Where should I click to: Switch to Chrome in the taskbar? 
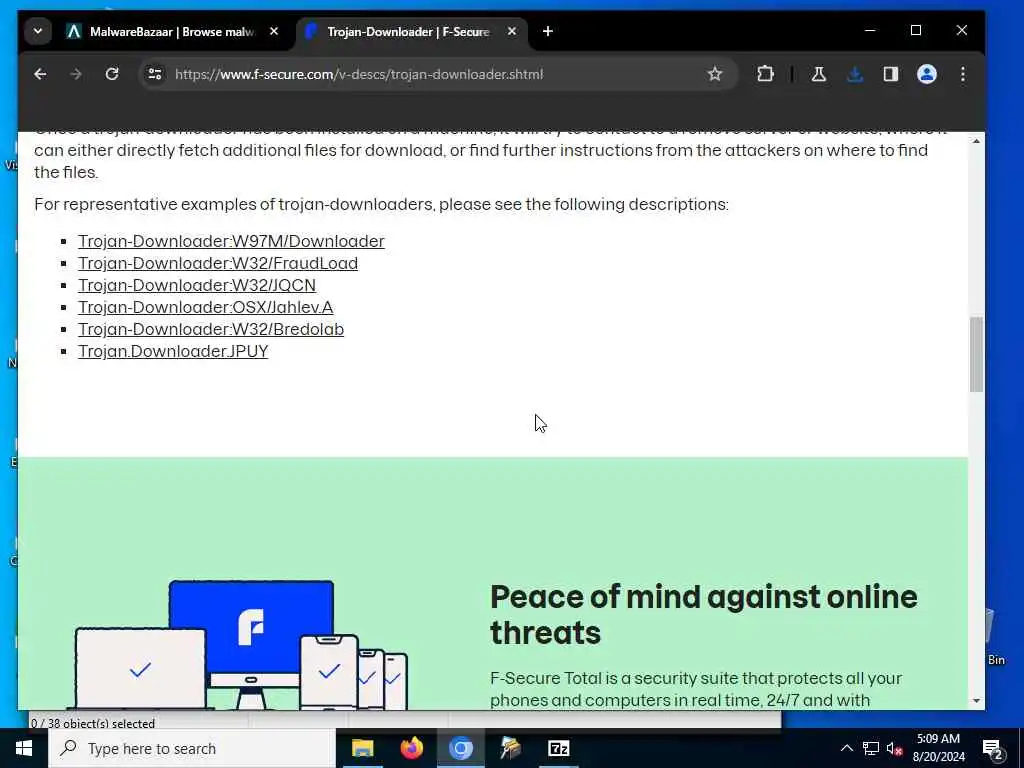(x=460, y=748)
